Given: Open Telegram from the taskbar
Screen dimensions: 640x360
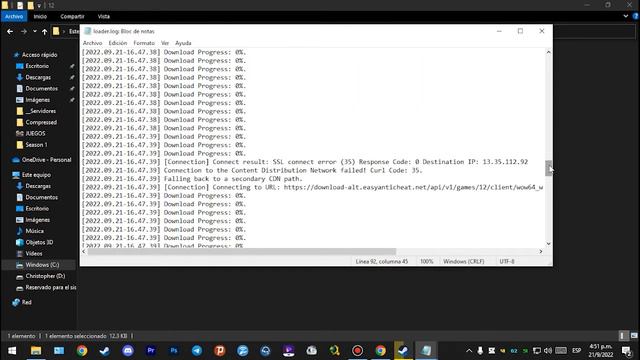Looking at the screenshot, I should click(197, 351).
